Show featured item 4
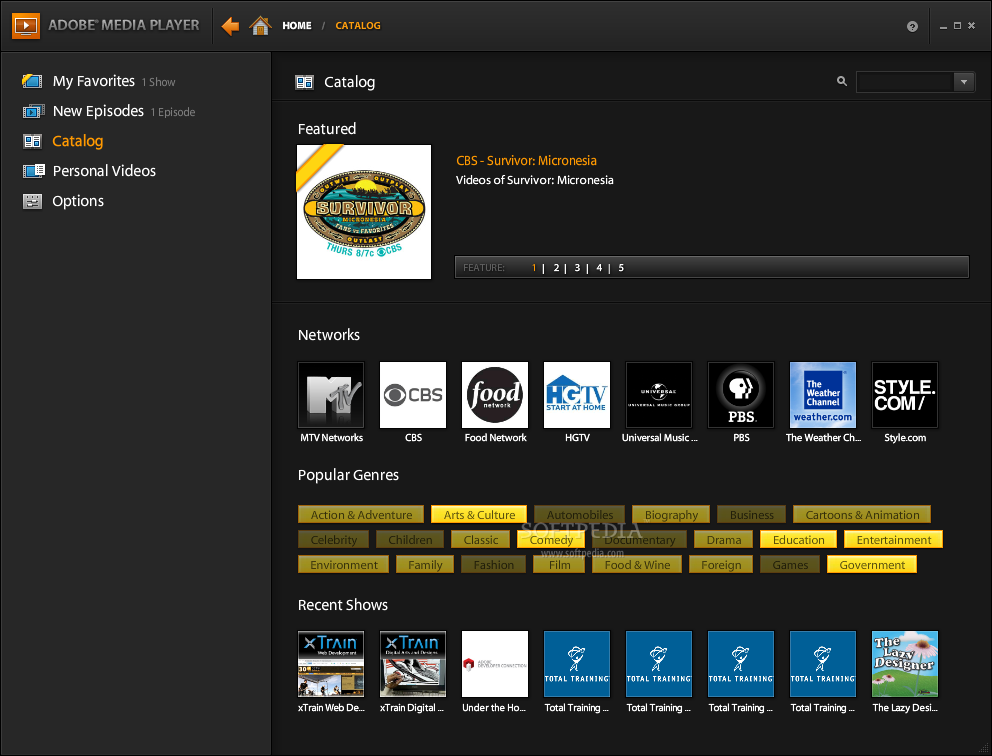 [599, 268]
